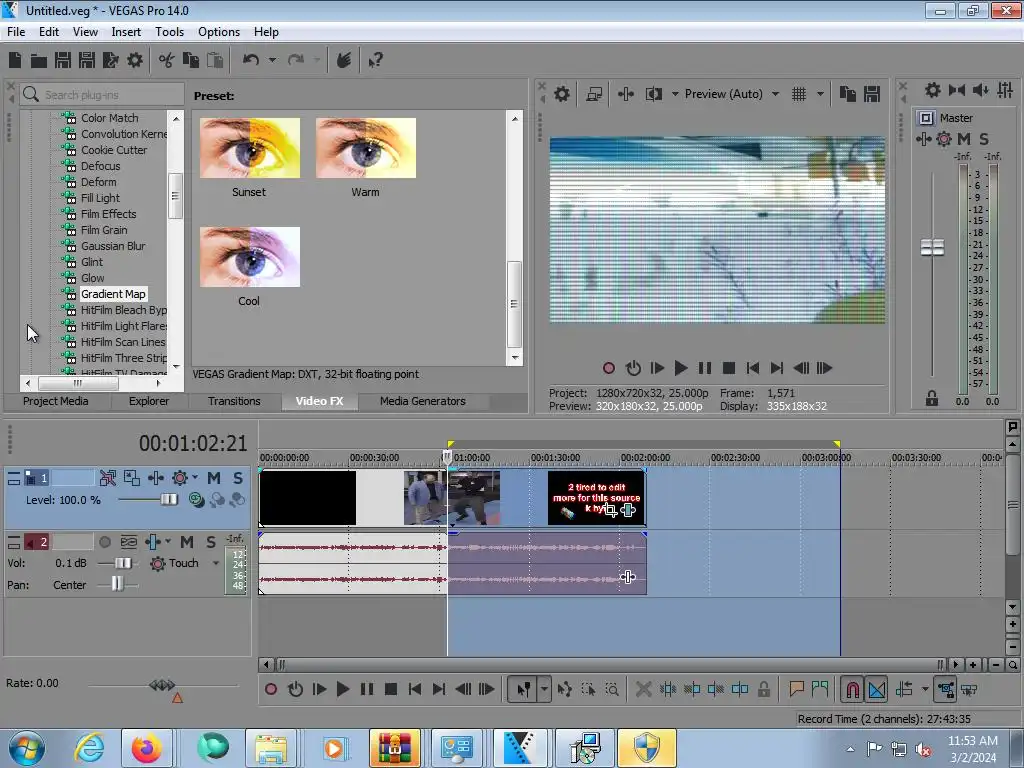
Task: Choose the Sunset preset thumbnail
Action: pyautogui.click(x=249, y=148)
